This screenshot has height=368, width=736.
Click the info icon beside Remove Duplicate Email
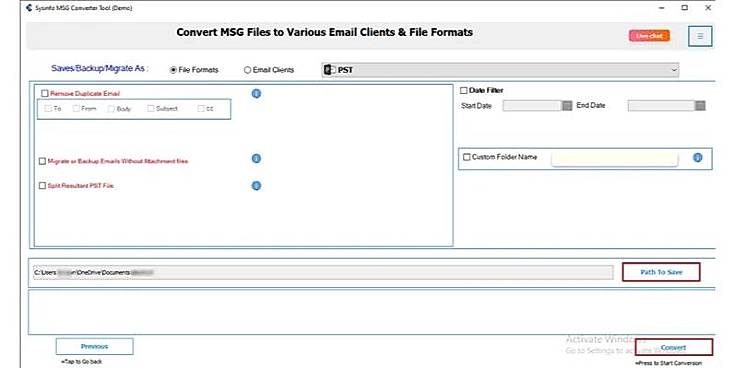coord(256,94)
